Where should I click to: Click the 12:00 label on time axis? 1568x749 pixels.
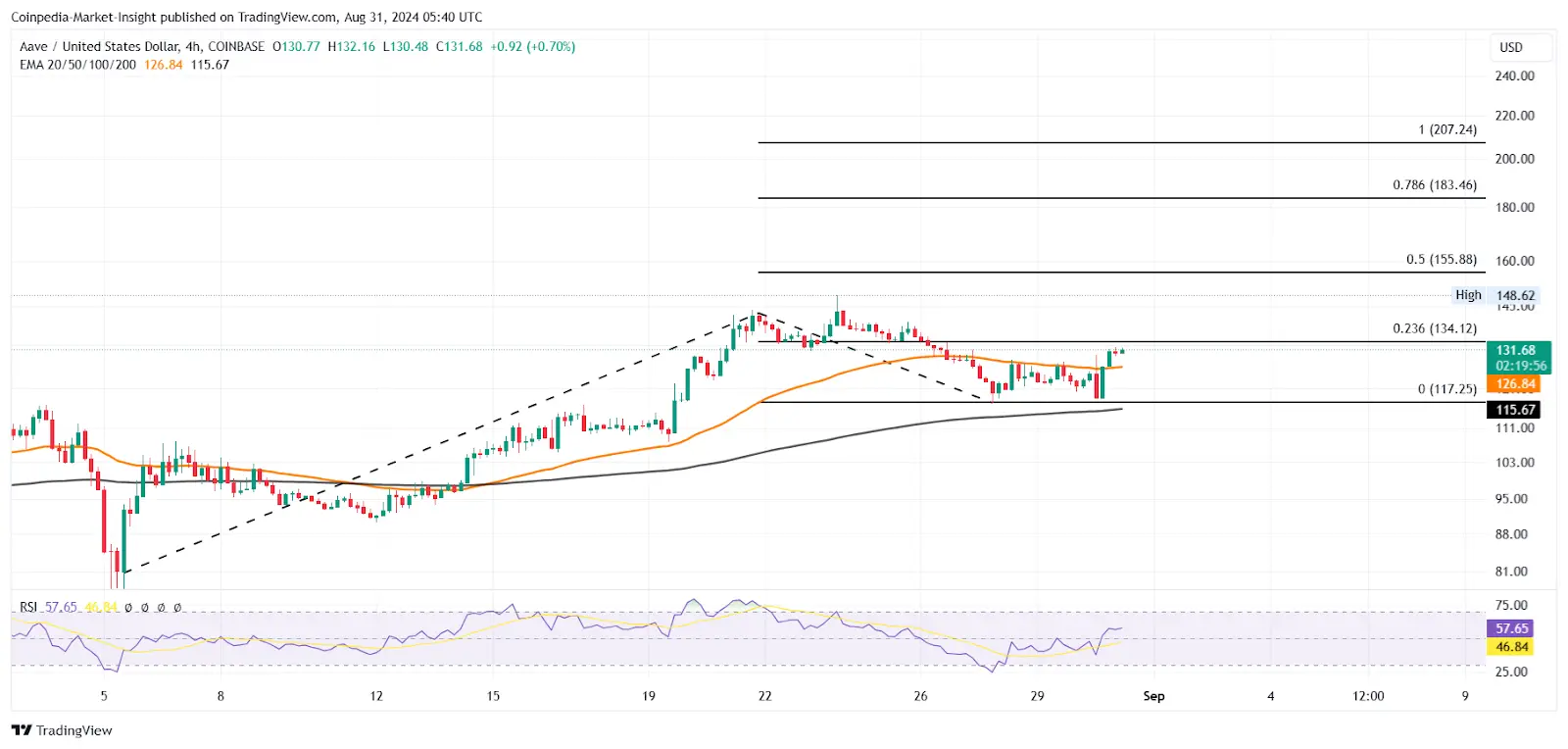[1368, 696]
